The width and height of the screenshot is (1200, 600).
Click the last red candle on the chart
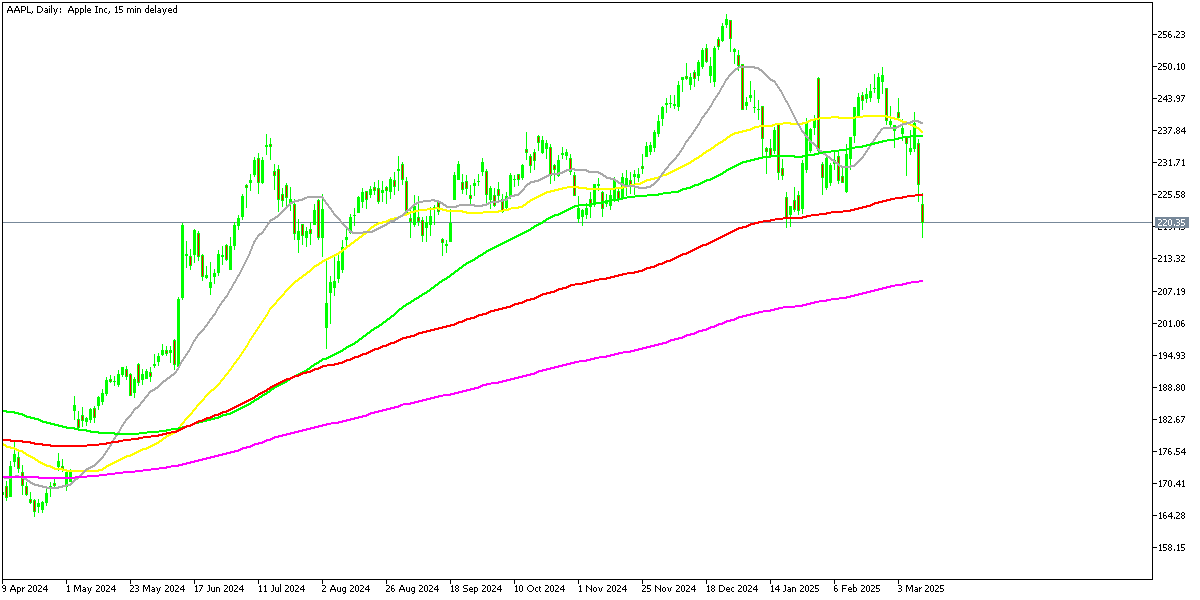point(922,213)
